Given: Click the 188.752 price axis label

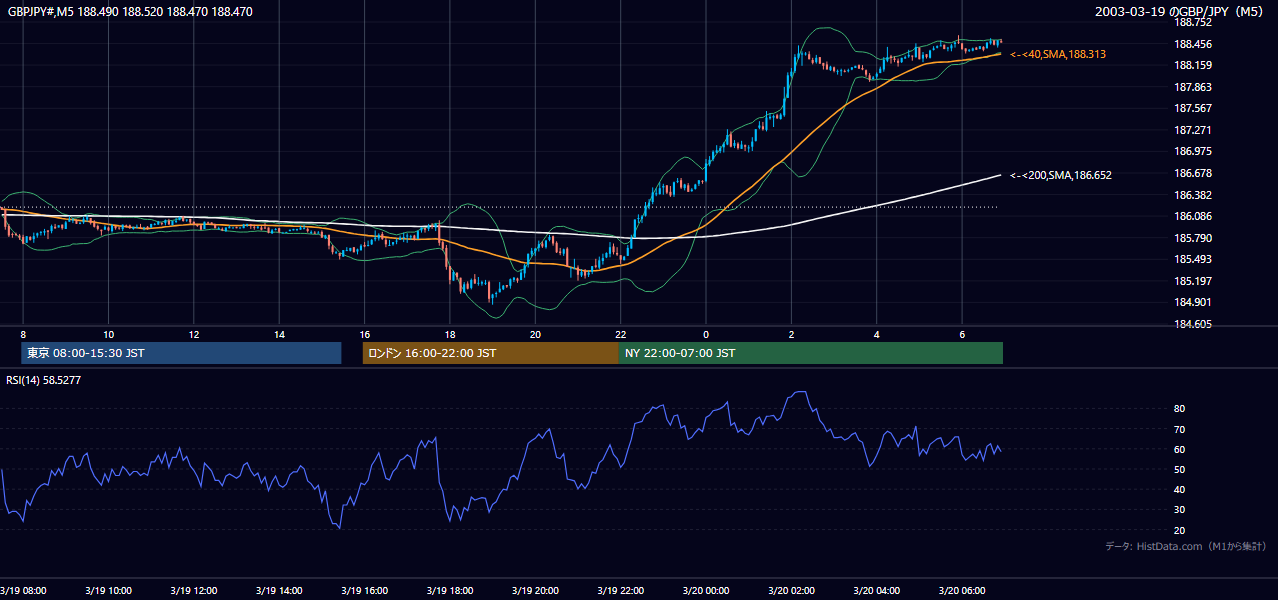Looking at the screenshot, I should (1193, 22).
